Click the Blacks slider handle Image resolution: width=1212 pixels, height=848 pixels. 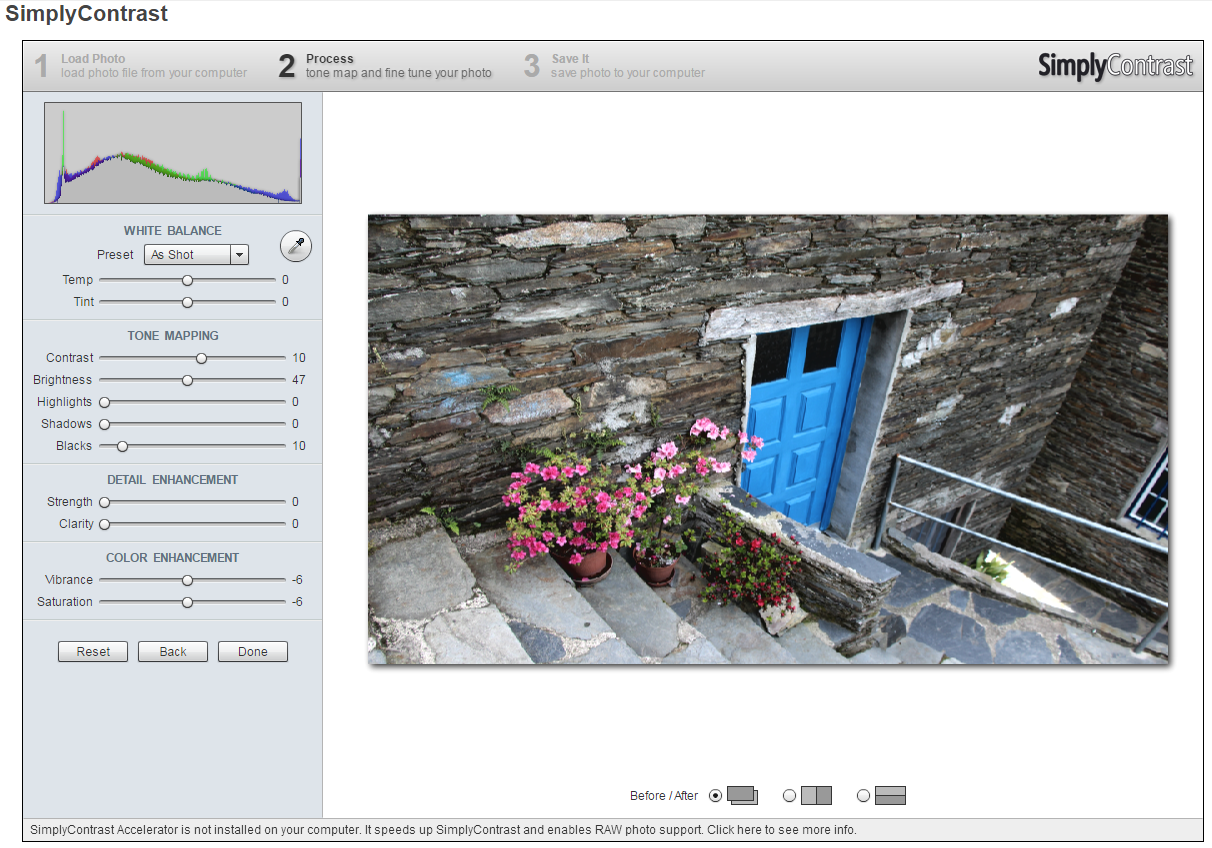click(122, 446)
